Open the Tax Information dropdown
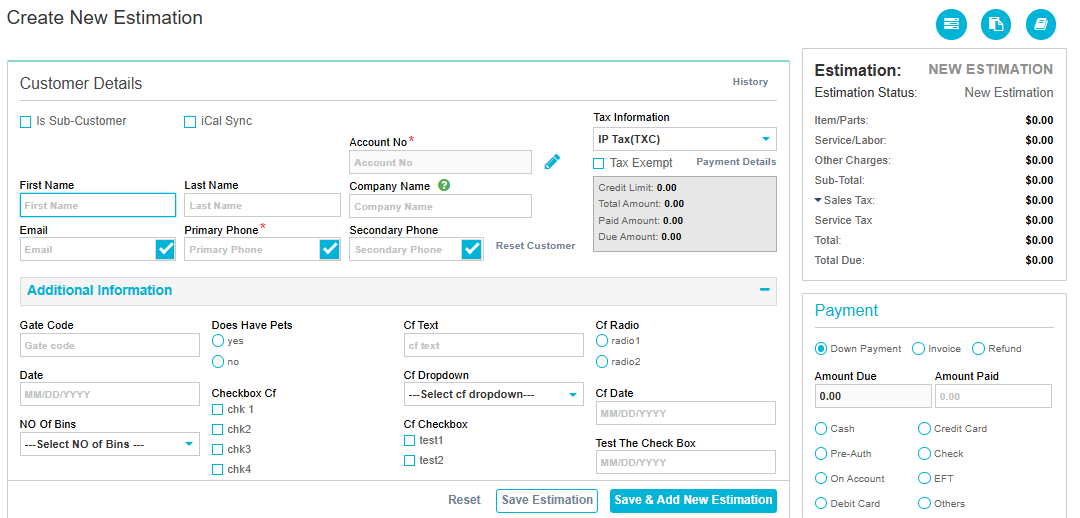This screenshot has width=1080, height=518. pos(684,139)
